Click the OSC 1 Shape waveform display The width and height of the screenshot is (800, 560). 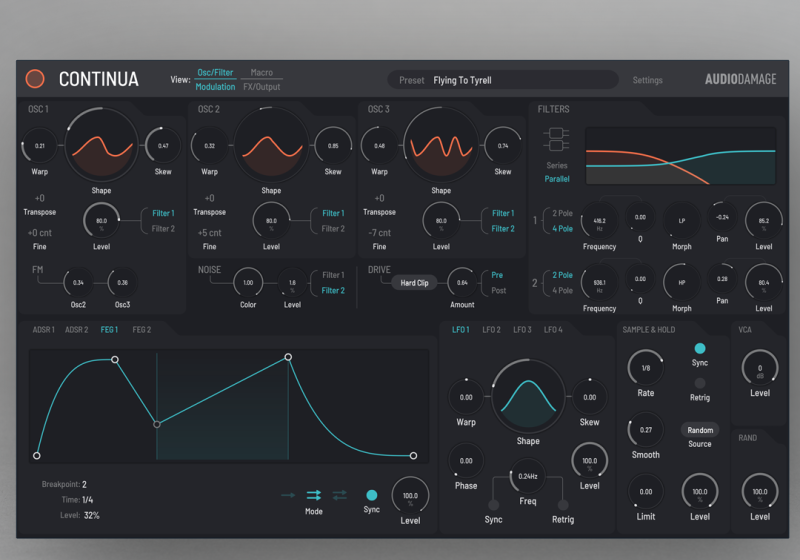102,146
